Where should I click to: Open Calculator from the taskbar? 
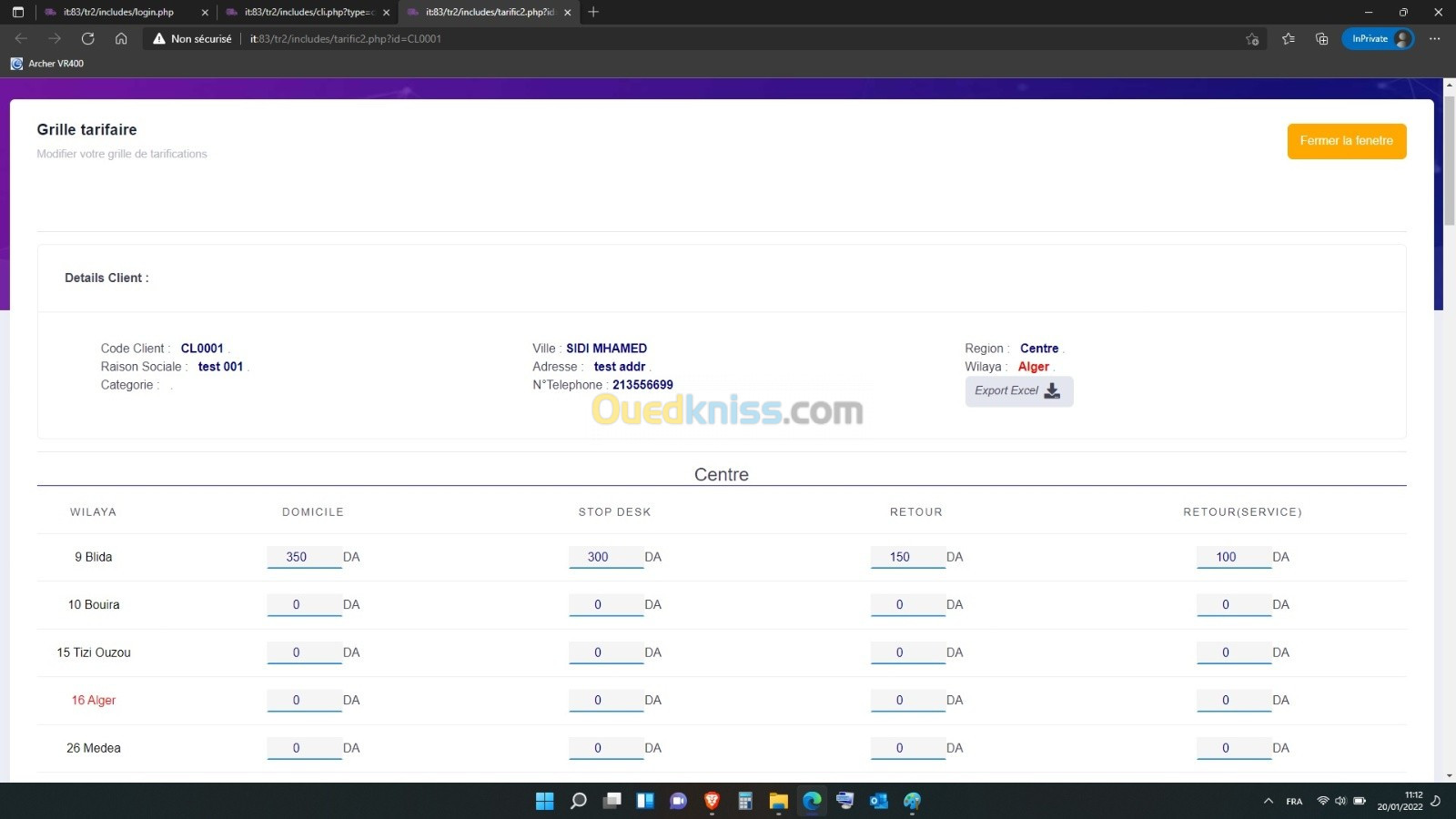click(745, 801)
